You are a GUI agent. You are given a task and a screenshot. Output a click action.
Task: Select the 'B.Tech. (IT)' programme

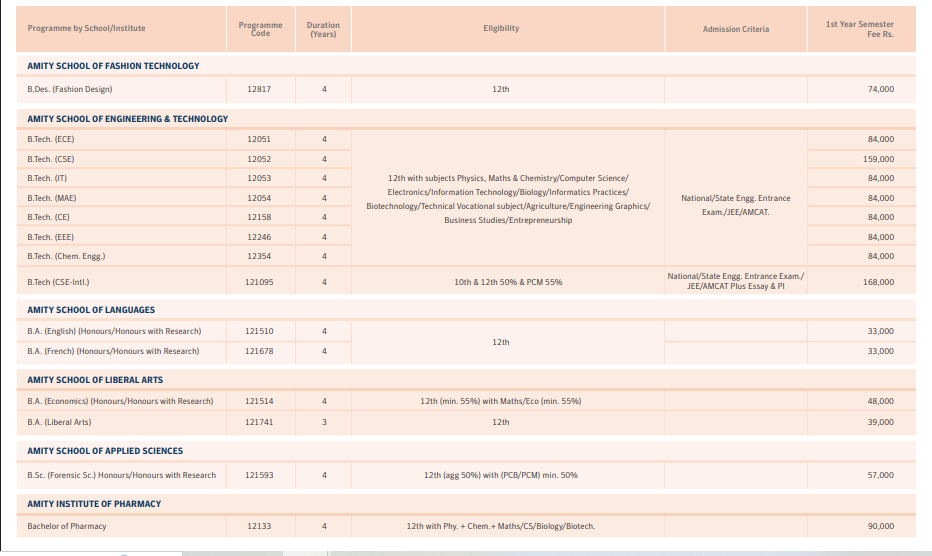(47, 178)
